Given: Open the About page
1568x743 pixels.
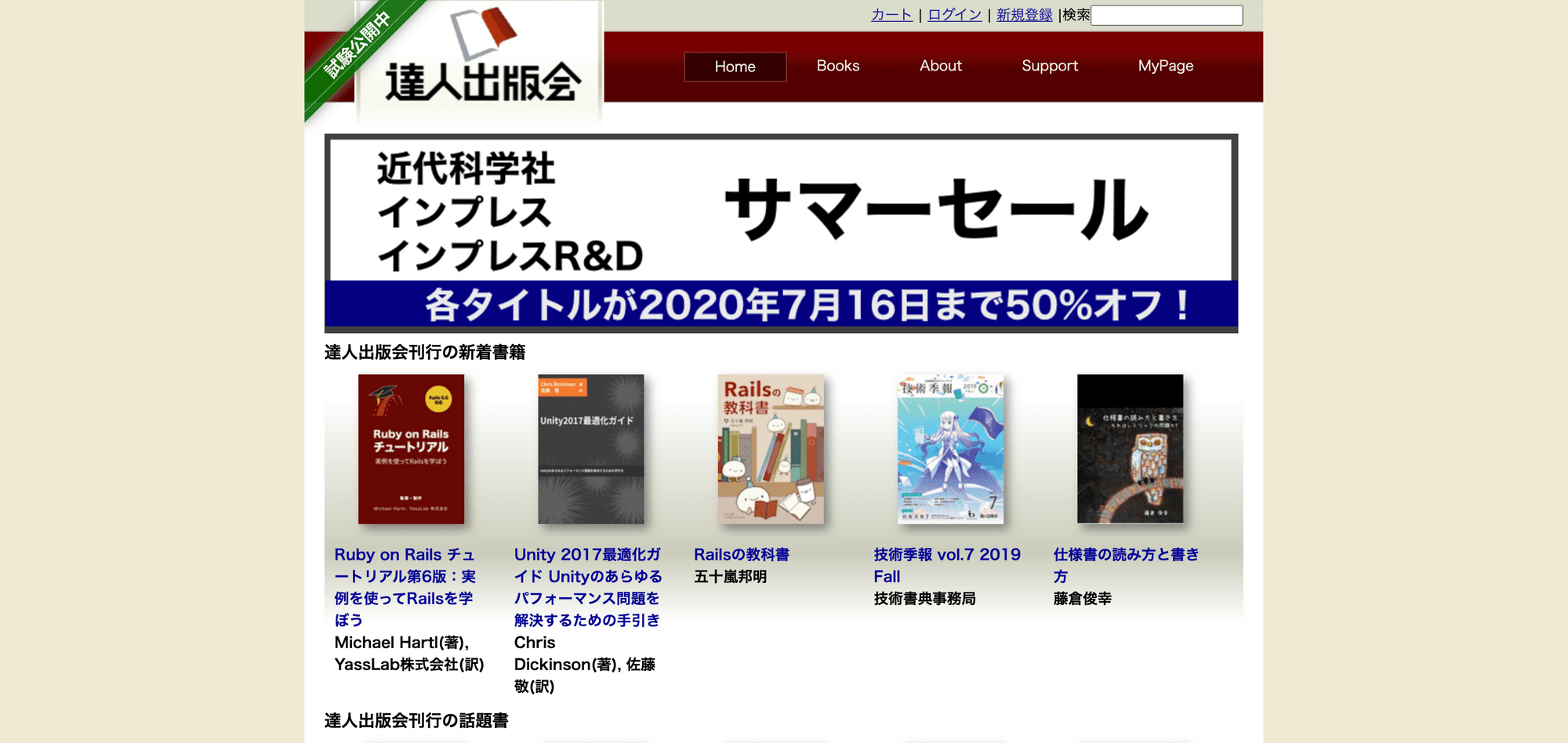Looking at the screenshot, I should 940,66.
